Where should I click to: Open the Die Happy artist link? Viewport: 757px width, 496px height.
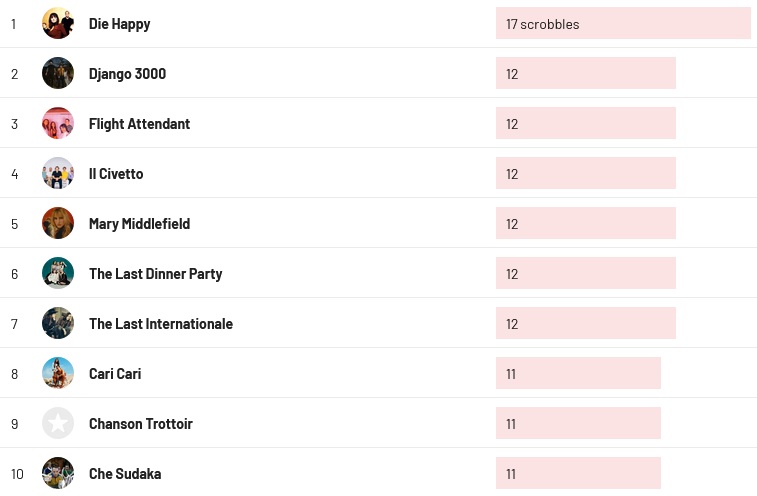coord(119,24)
